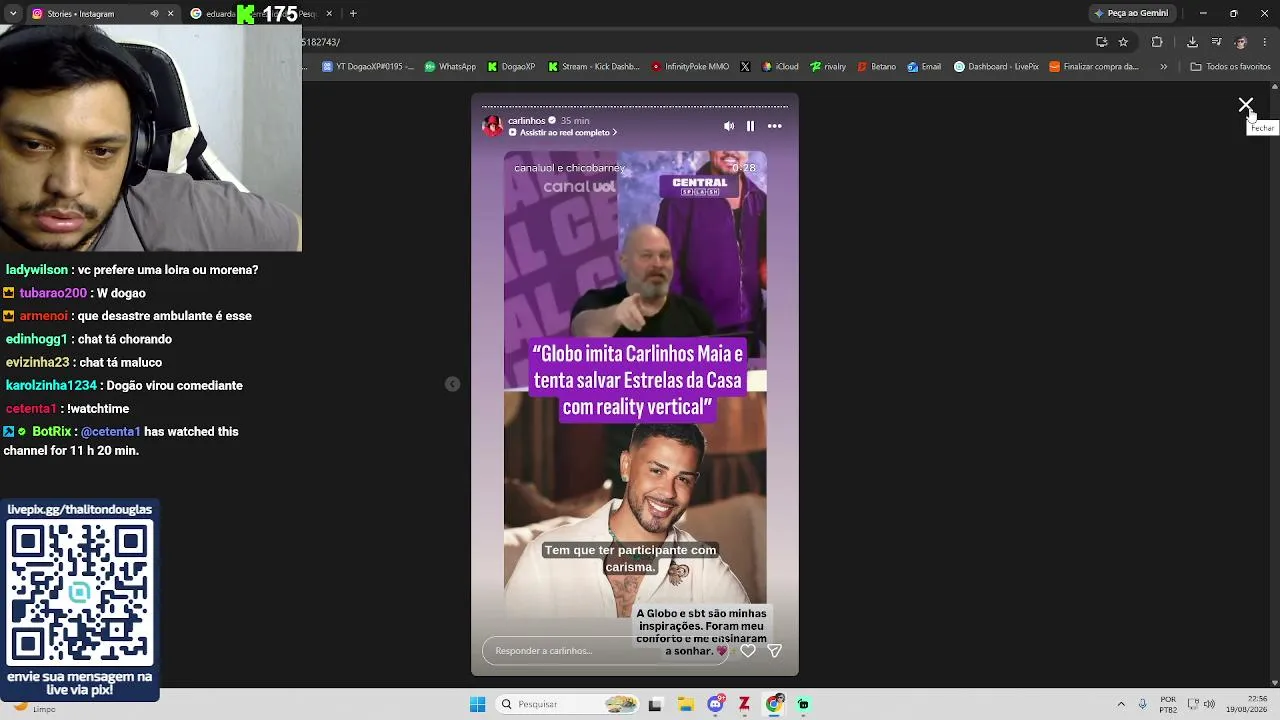Viewport: 1280px width, 720px height.
Task: Open the WhatsApp bookmark
Action: coord(450,67)
